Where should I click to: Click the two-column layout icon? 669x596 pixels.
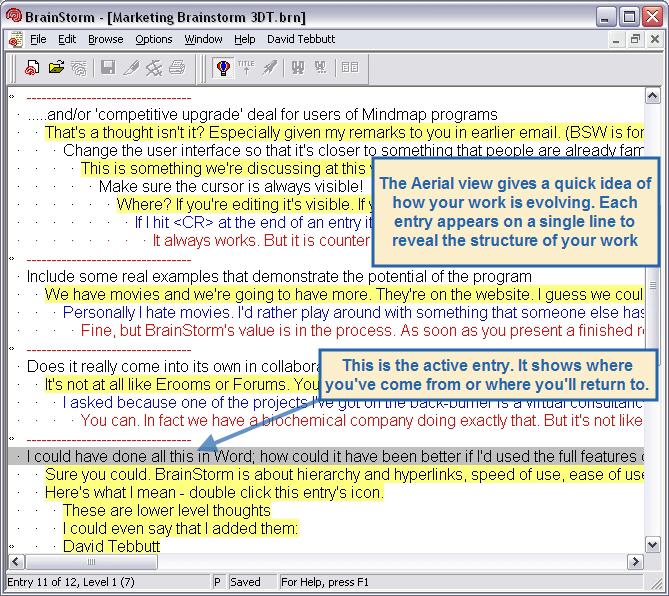(350, 68)
